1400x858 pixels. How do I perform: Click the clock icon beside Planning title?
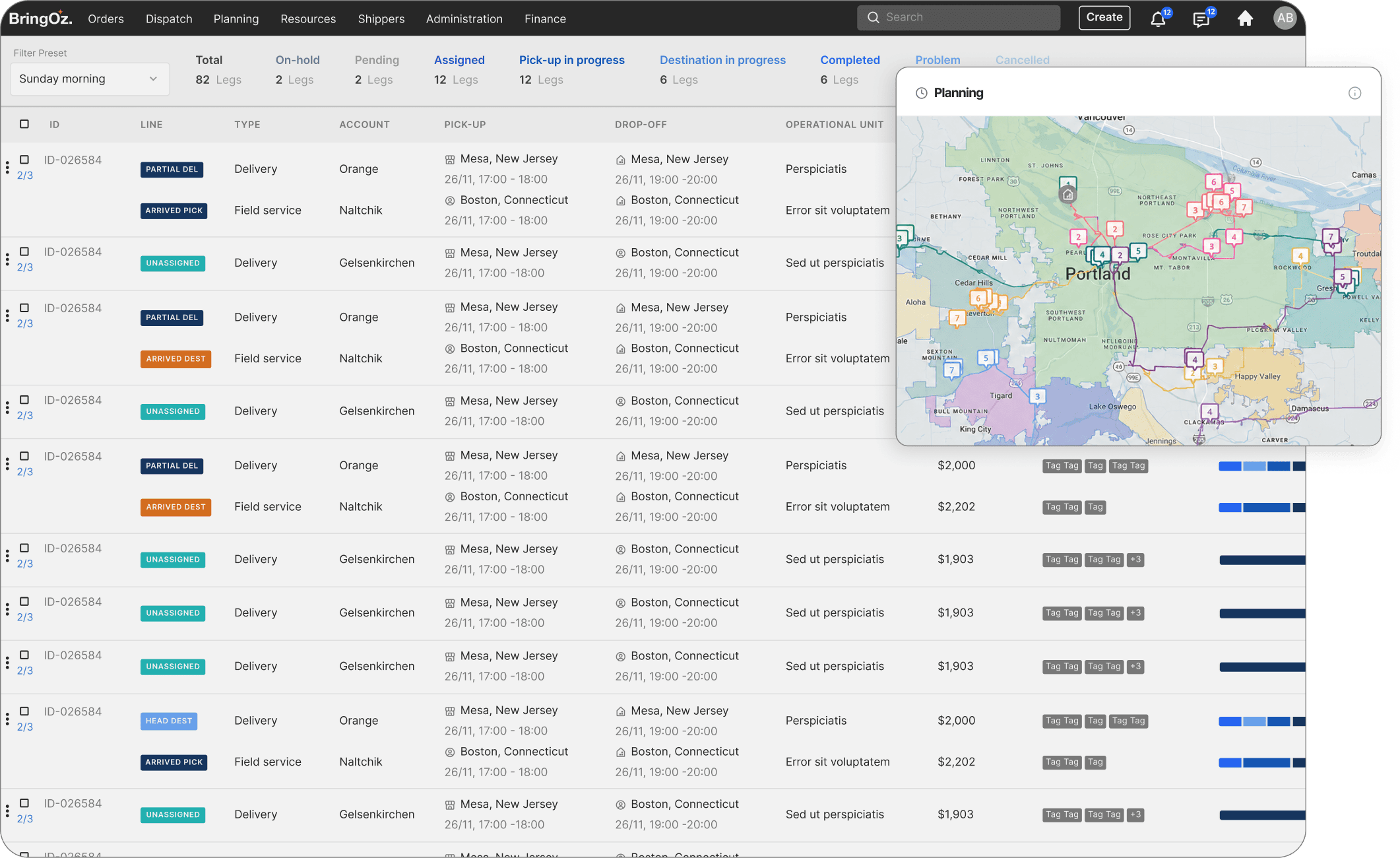[922, 93]
